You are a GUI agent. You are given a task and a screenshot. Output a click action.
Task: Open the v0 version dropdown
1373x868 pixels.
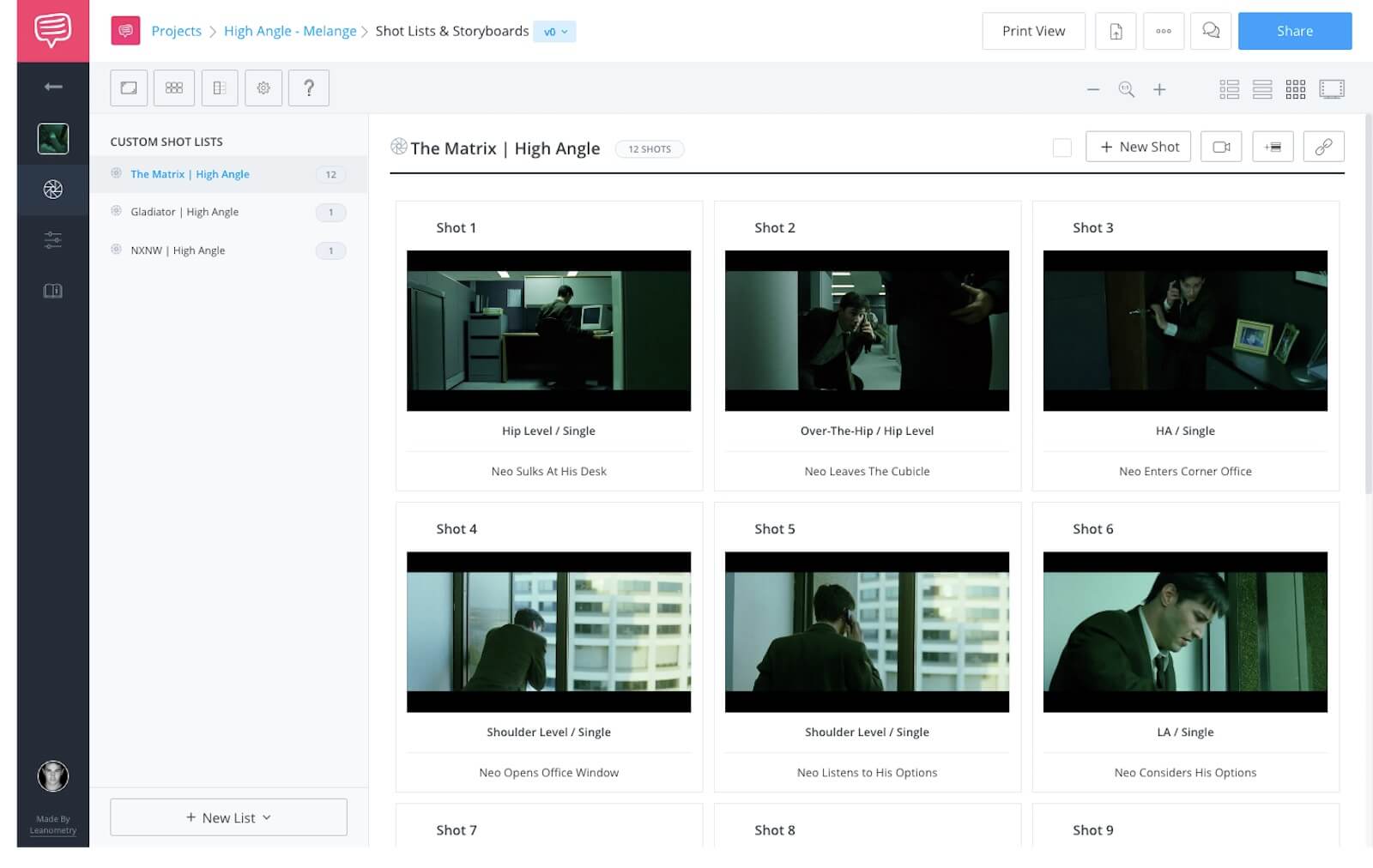point(555,31)
